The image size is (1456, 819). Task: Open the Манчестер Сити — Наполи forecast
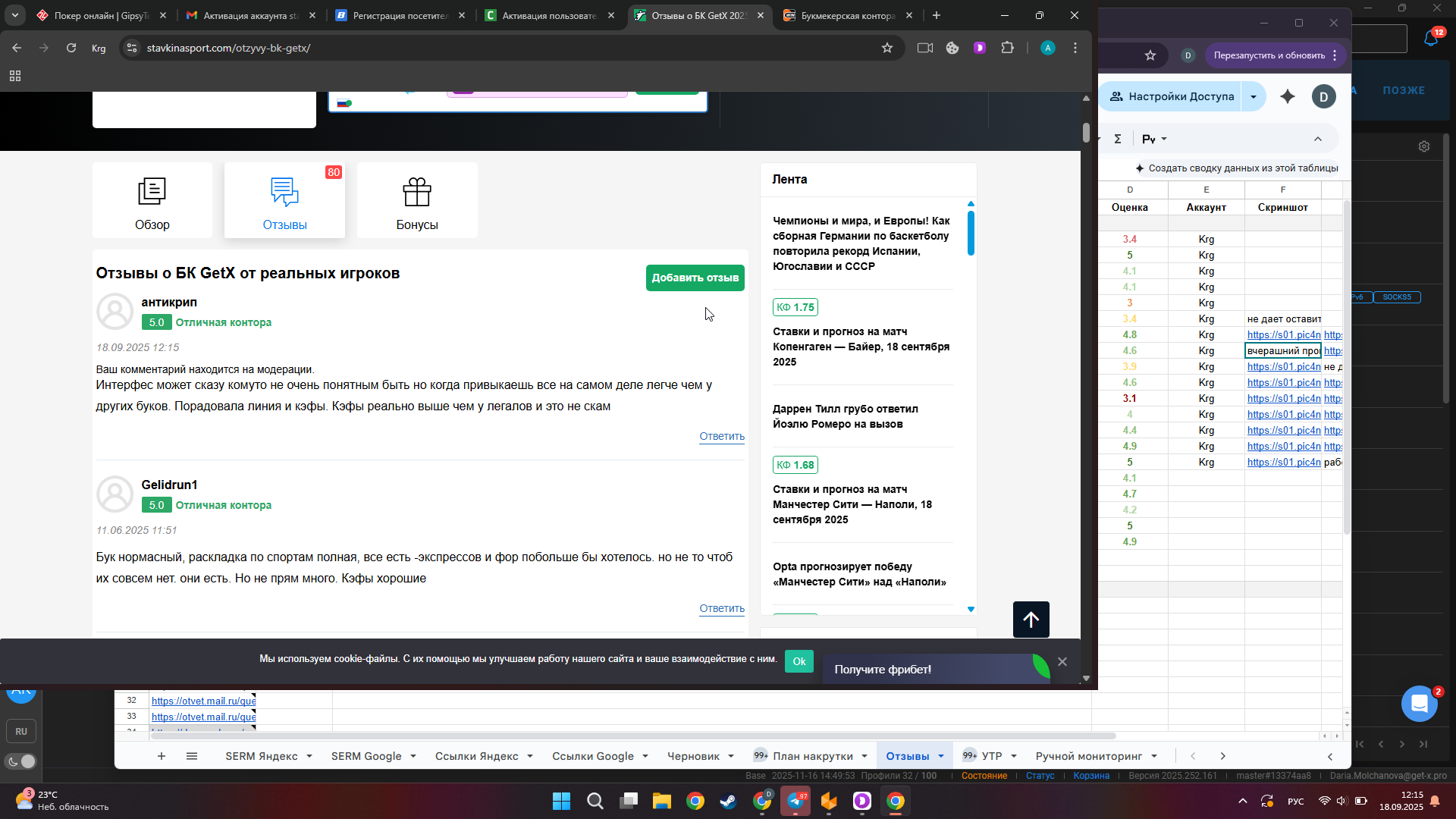click(x=852, y=504)
